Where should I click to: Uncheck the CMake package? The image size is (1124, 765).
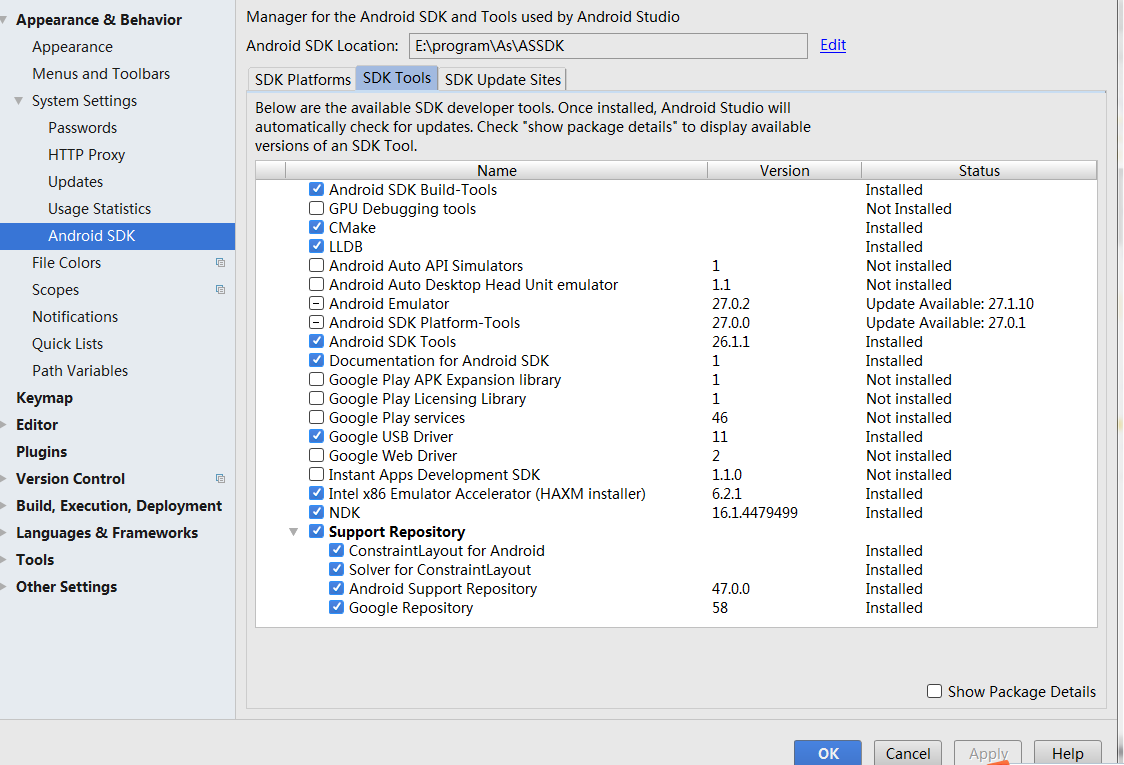316,227
